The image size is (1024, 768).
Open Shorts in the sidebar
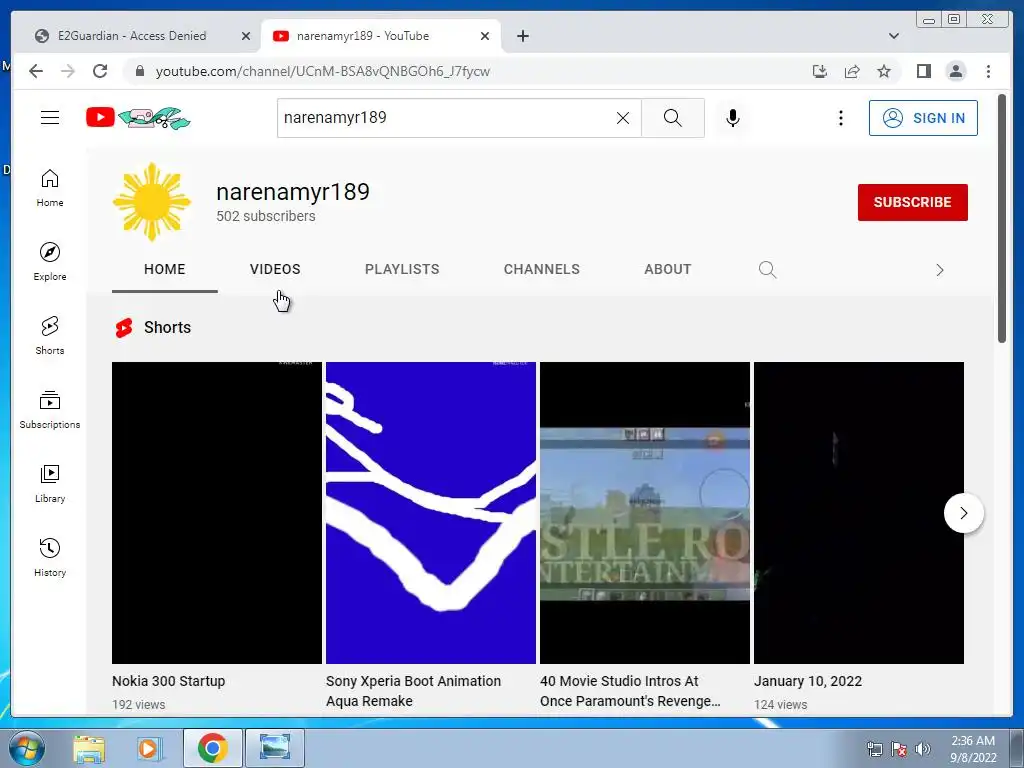point(50,336)
